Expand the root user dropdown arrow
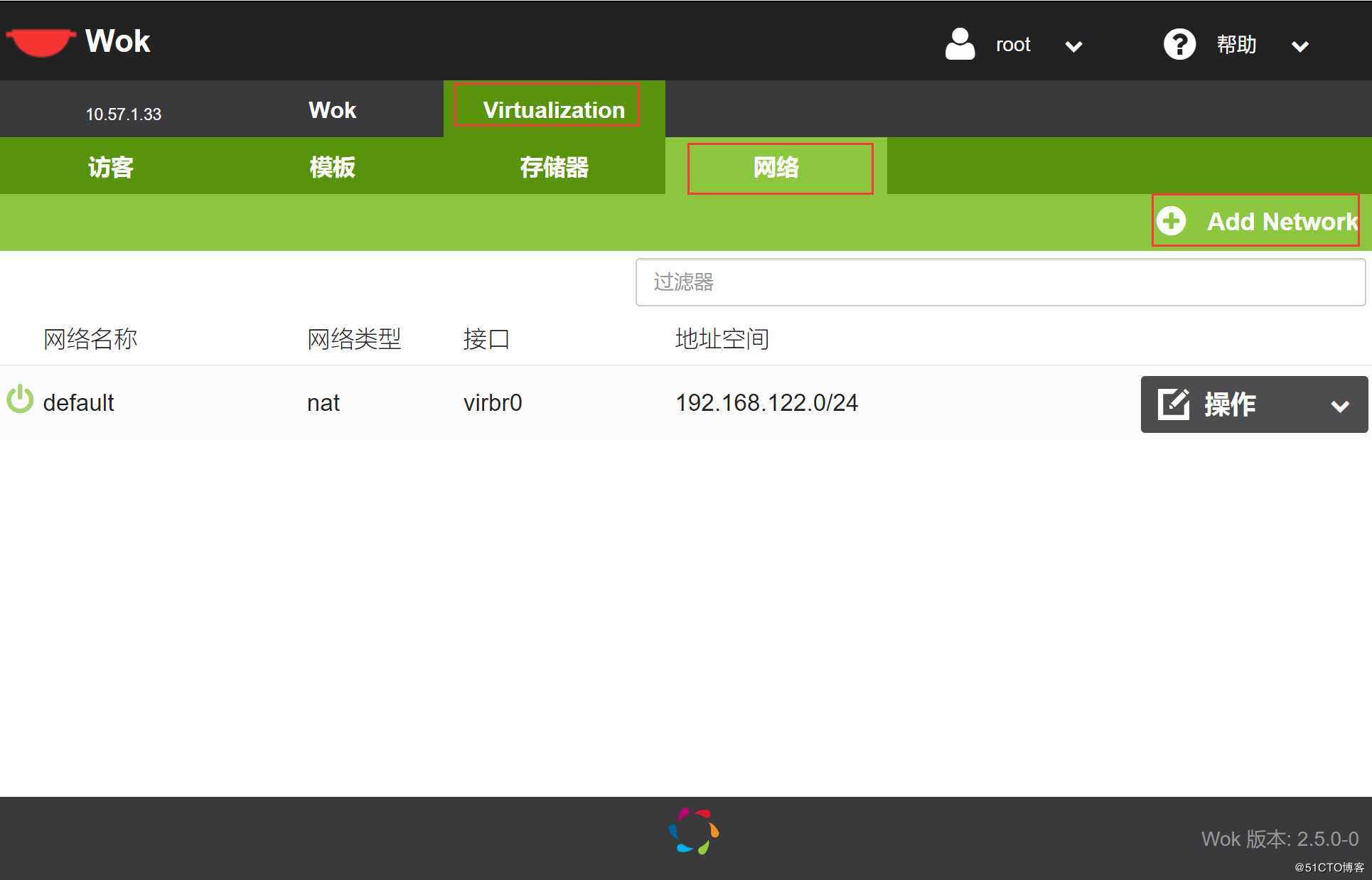This screenshot has width=1372, height=880. point(1073,47)
